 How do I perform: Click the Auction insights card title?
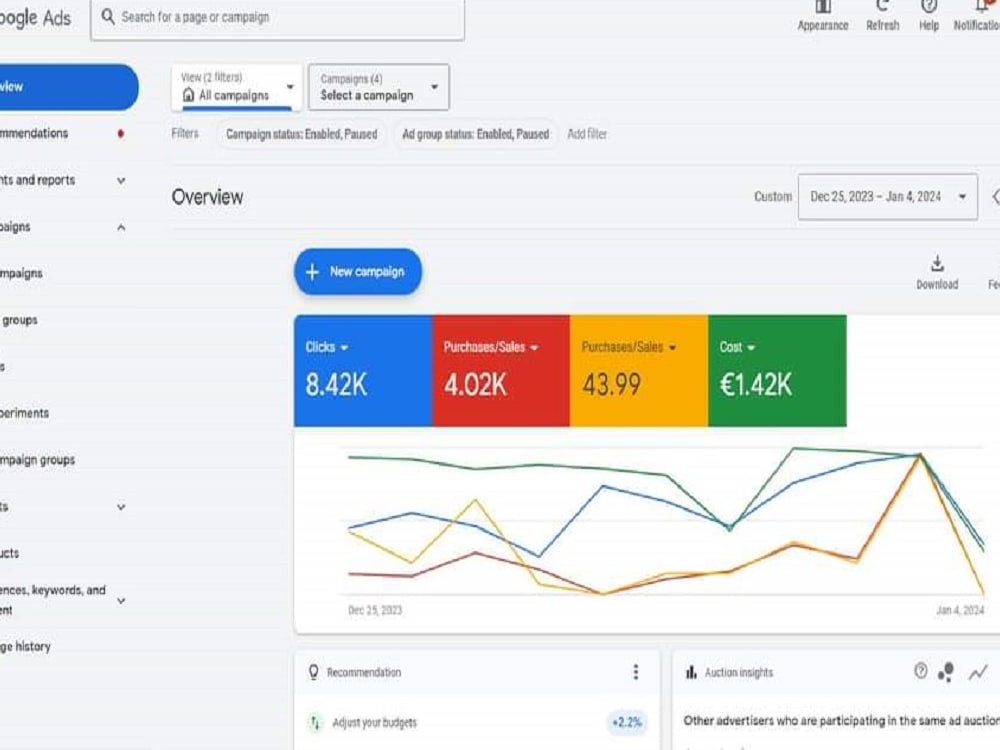click(739, 672)
